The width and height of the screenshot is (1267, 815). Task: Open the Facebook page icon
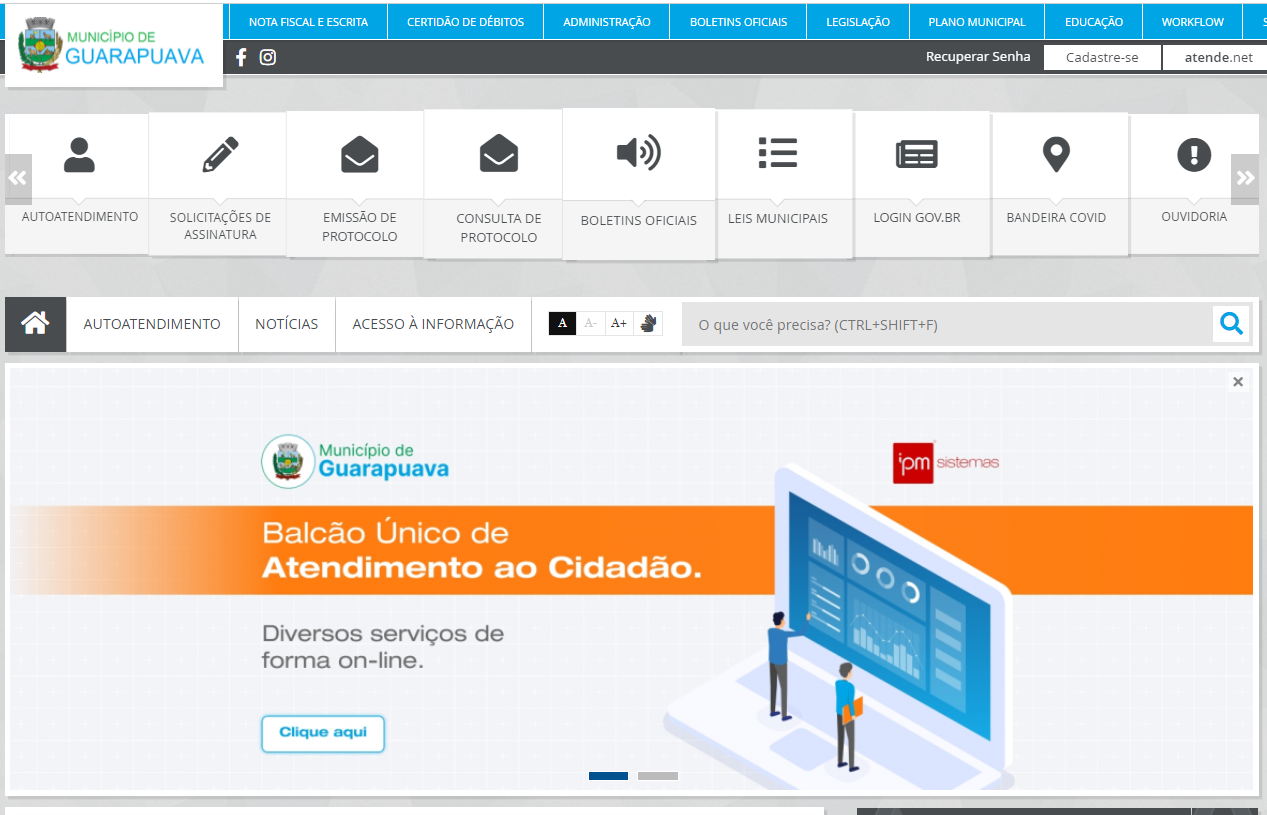241,57
